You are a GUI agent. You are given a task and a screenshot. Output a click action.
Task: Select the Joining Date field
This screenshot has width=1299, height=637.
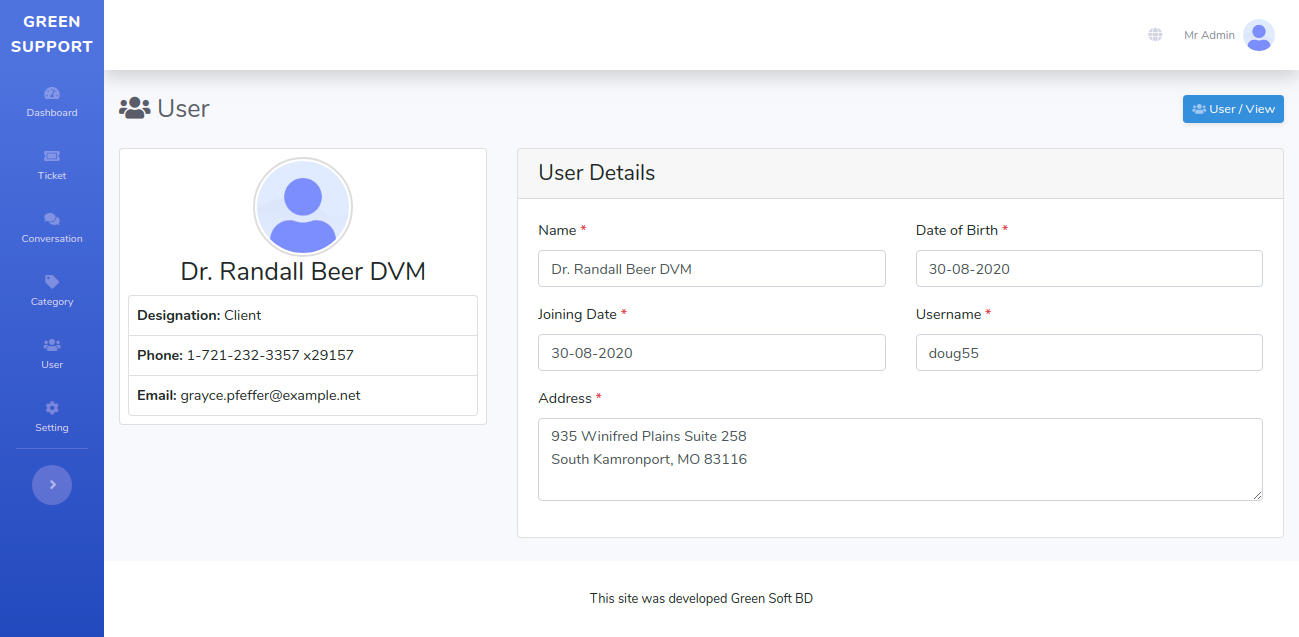711,352
